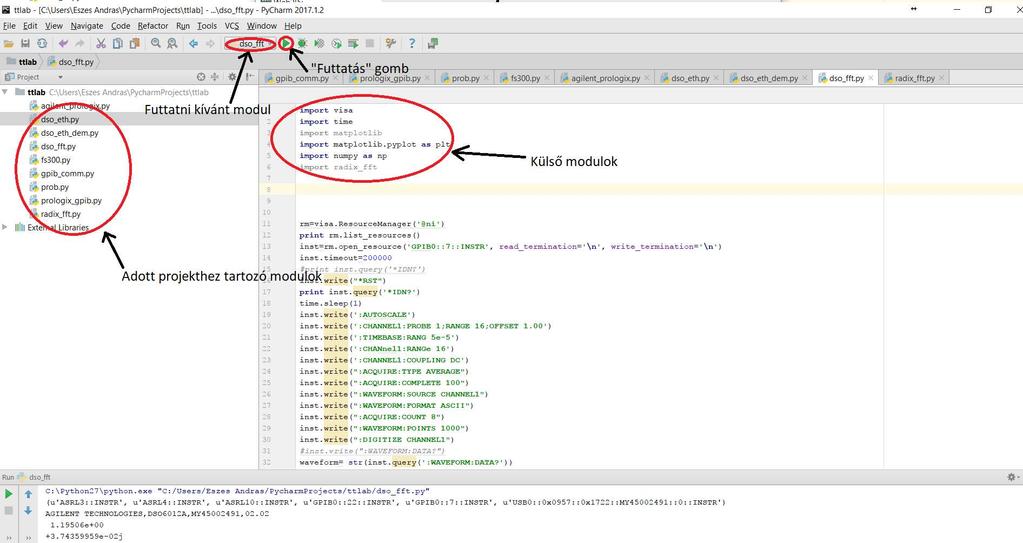Click the Save All toolbar icon
Image resolution: width=1023 pixels, height=543 pixels.
pos(25,44)
